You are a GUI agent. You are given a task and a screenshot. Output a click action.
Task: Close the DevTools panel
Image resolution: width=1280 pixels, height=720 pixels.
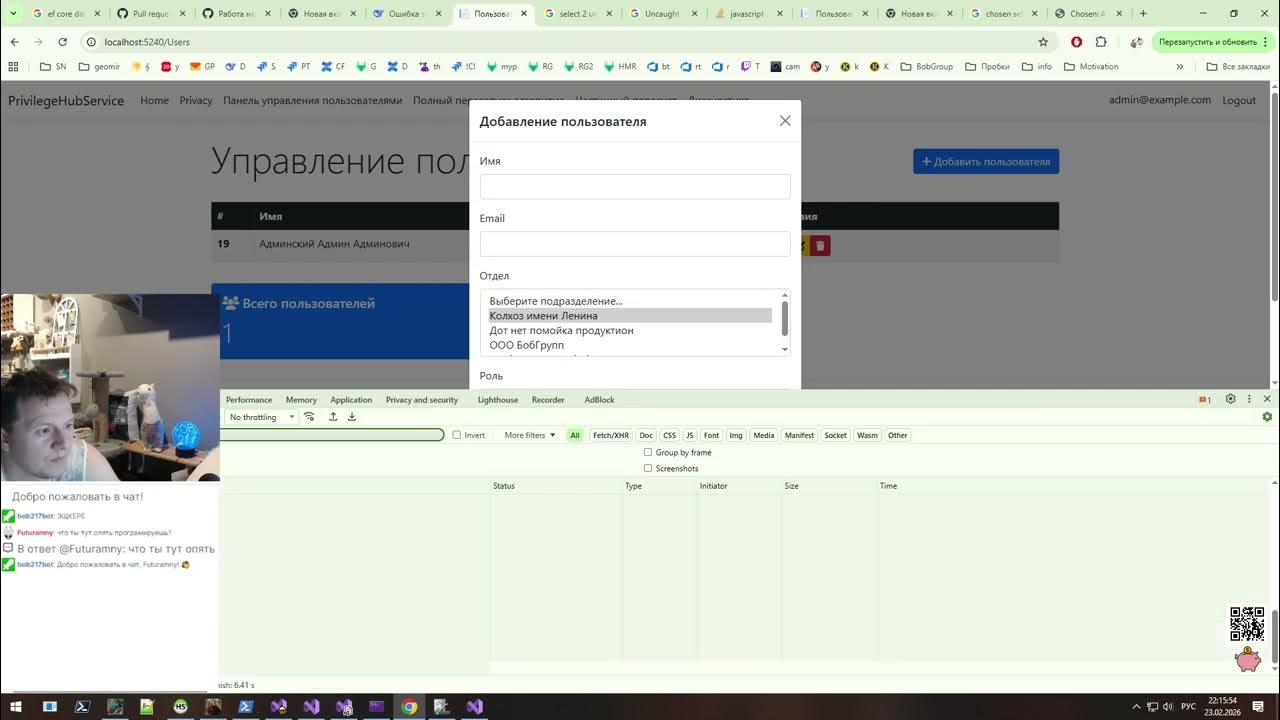click(1267, 399)
